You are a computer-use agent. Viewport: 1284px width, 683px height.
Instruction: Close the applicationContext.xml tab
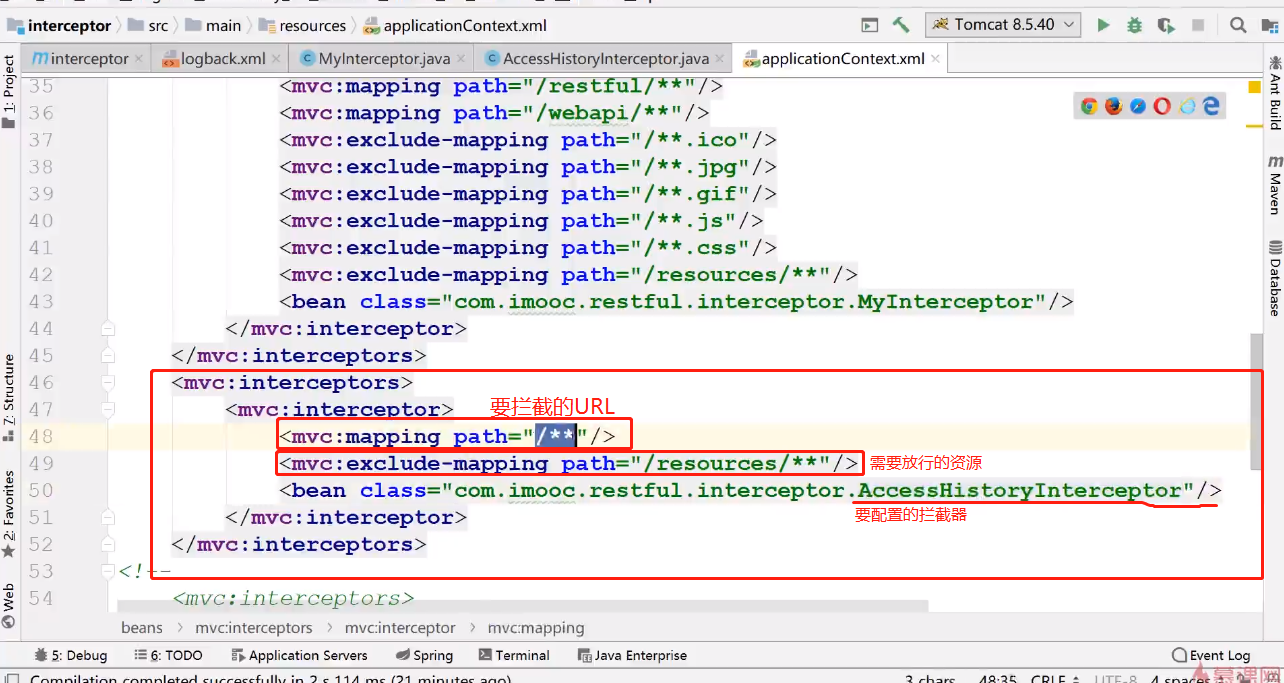(934, 59)
